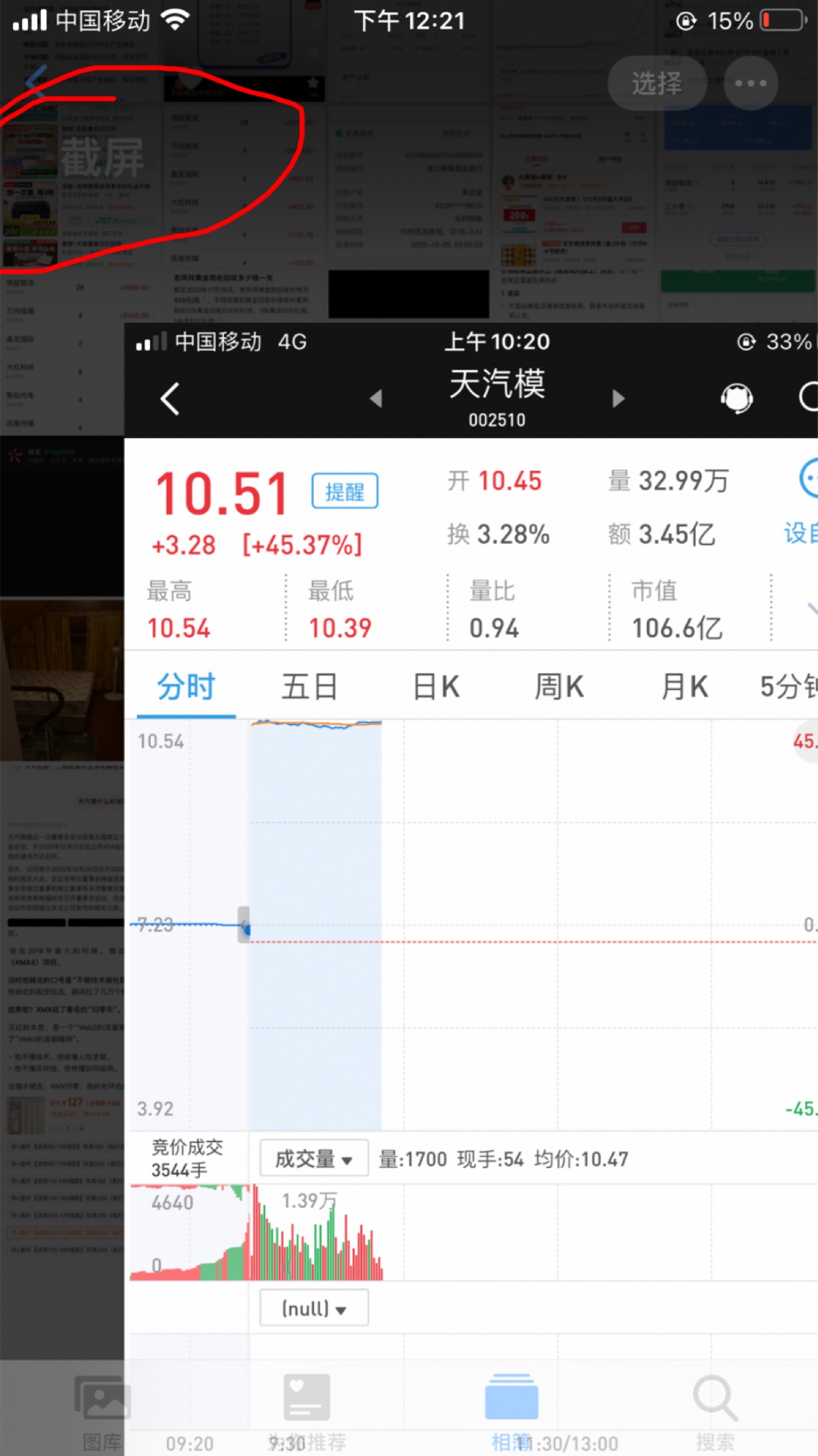Open the dark room photo thumbnail
Screen dimensions: 818x1456
62,680
